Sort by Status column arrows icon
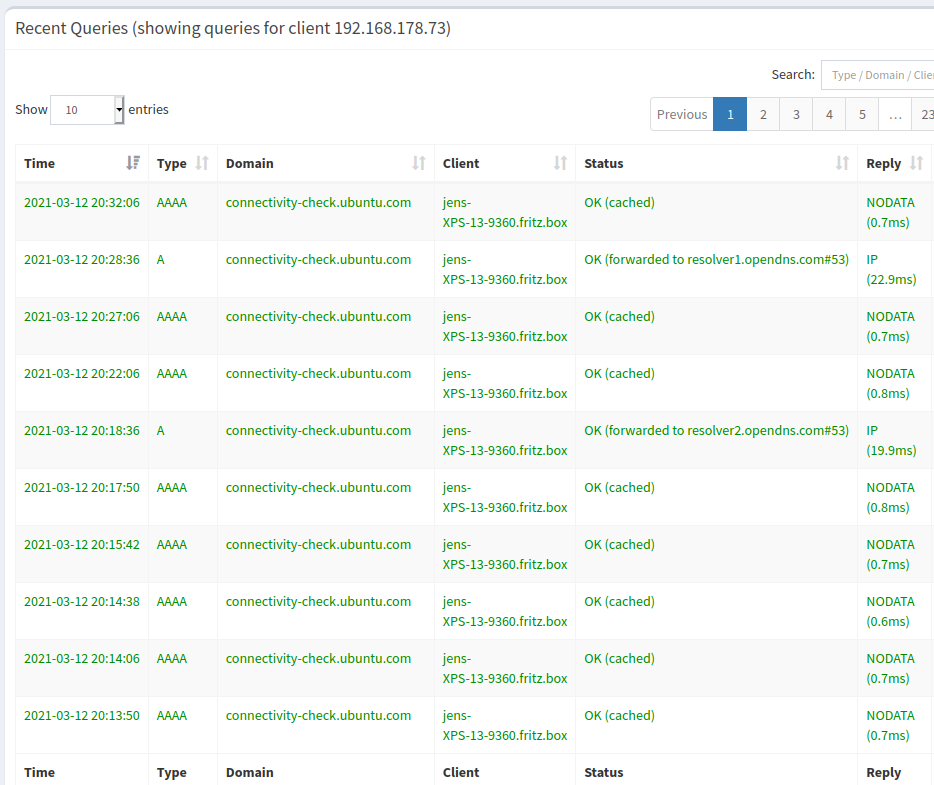The image size is (934, 785). click(842, 163)
